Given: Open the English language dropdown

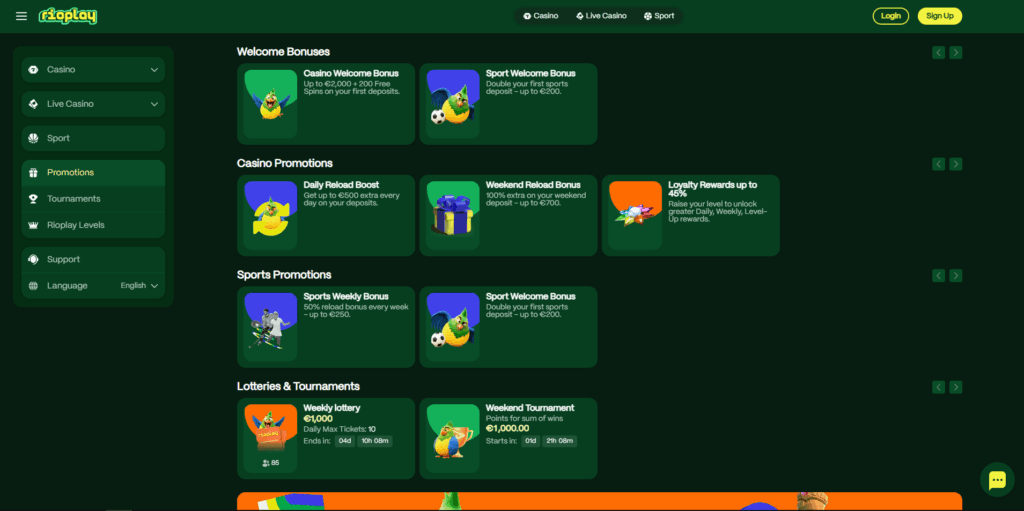Looking at the screenshot, I should click(x=140, y=286).
